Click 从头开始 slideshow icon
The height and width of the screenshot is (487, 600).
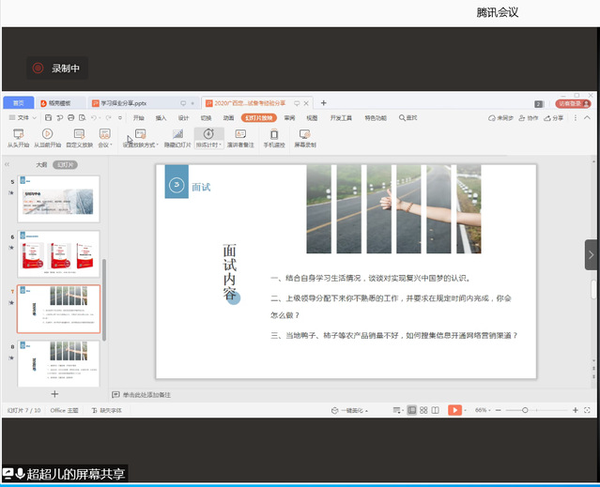pyautogui.click(x=16, y=134)
